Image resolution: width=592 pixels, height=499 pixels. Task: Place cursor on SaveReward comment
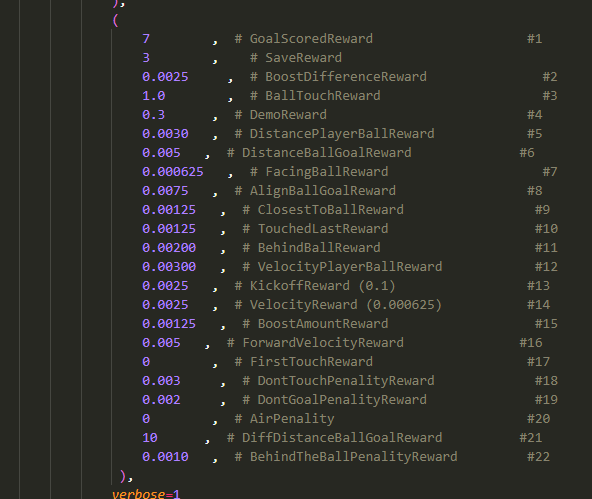[x=296, y=58]
